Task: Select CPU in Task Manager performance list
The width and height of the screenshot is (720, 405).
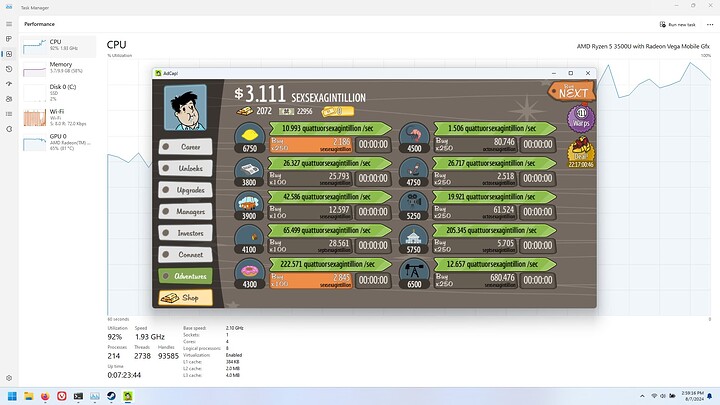Action: click(58, 45)
